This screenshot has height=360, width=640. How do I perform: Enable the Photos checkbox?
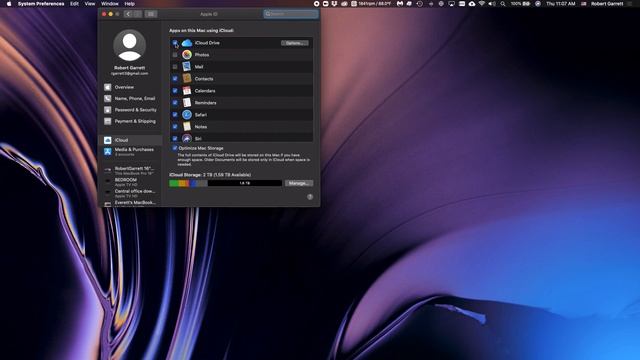(x=175, y=55)
